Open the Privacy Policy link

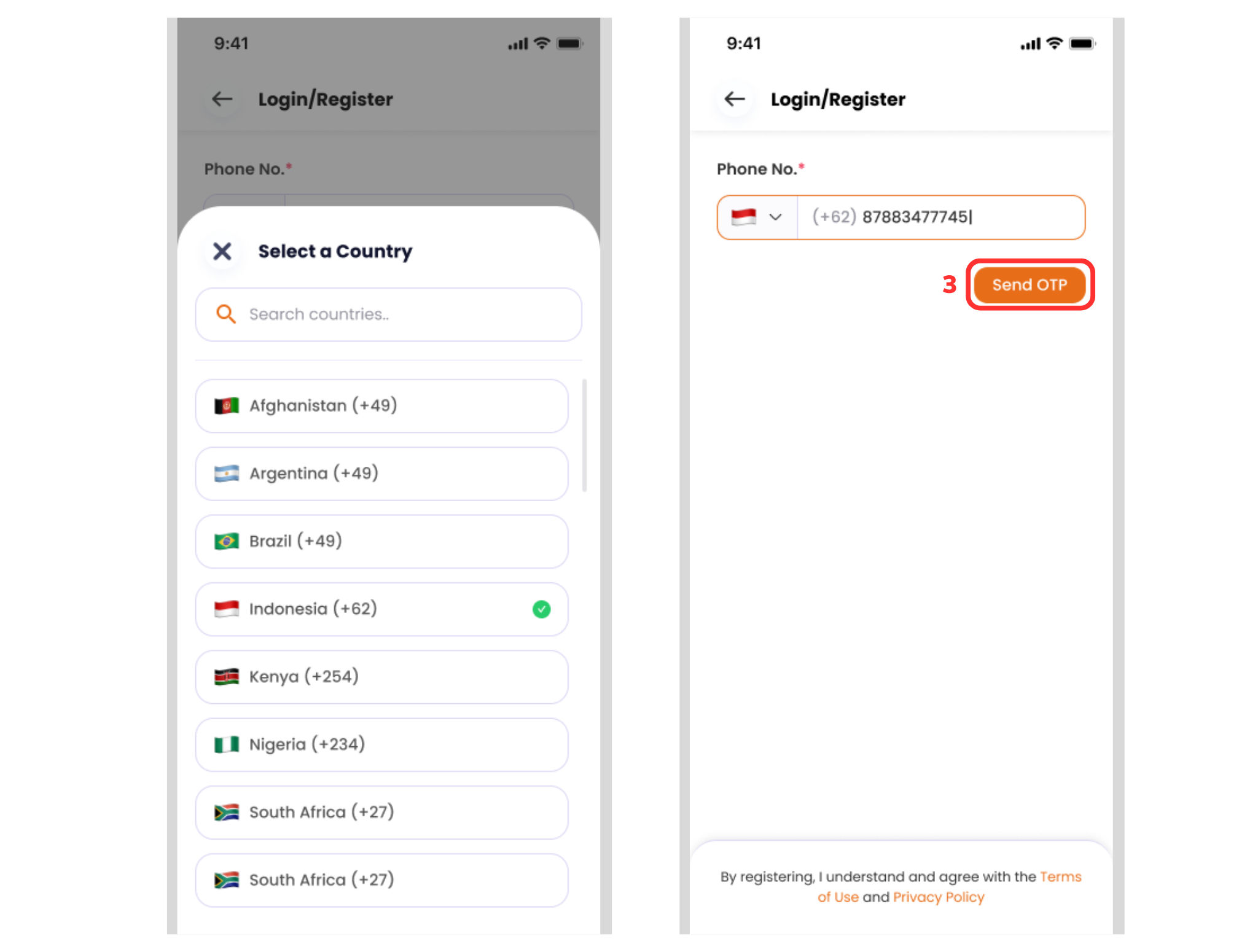(x=938, y=897)
